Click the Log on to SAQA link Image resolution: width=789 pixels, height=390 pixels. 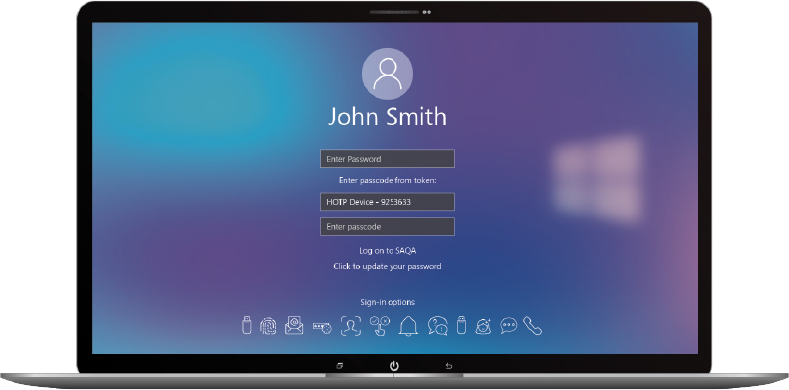click(387, 251)
